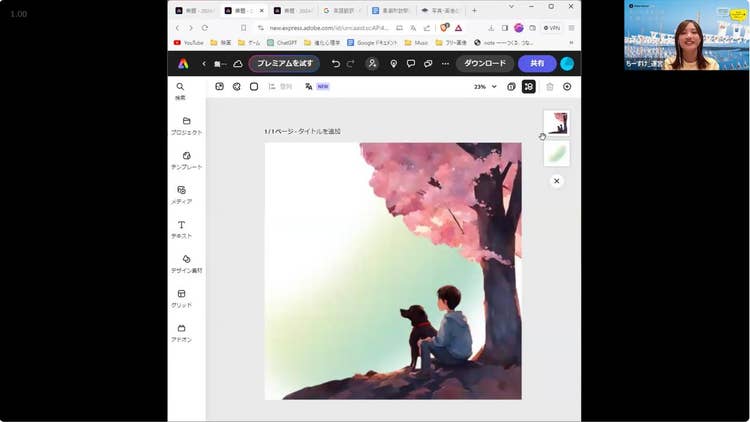Open the グリッド panel in the sidebar
Viewport: 750px width, 422px height.
[x=182, y=298]
